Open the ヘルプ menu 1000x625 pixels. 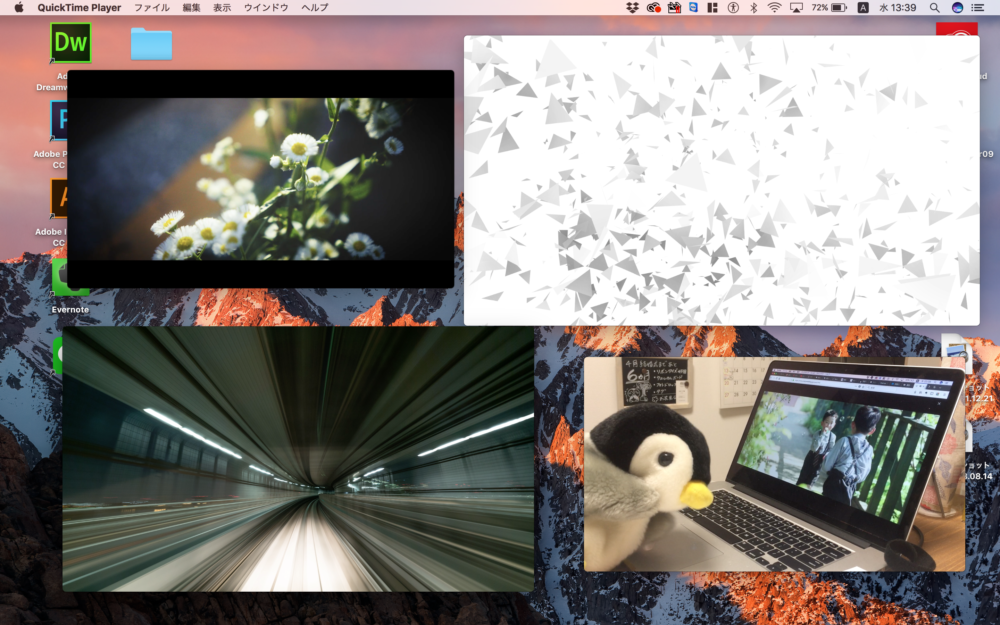[314, 8]
